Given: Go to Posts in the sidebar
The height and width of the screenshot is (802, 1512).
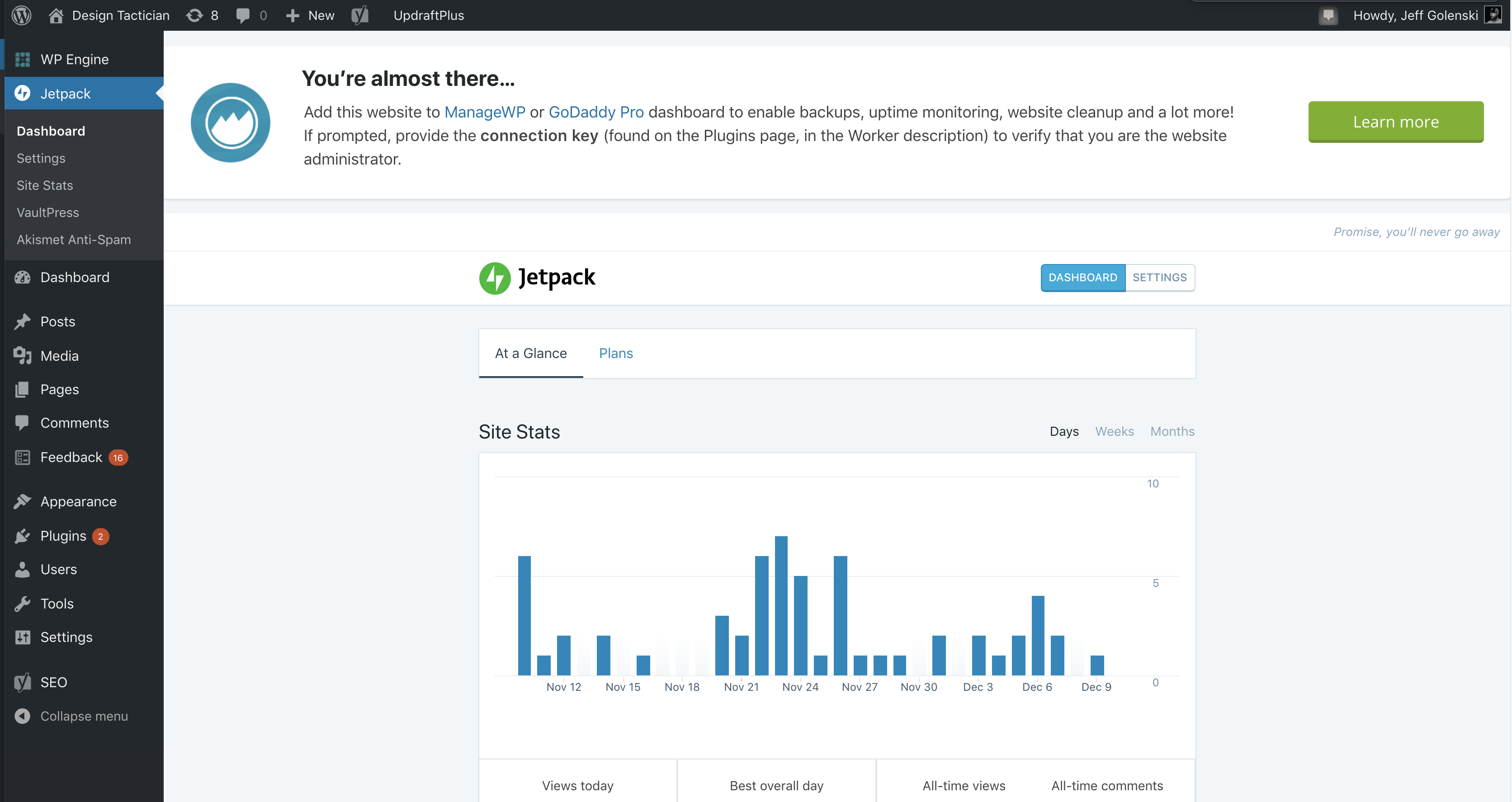Looking at the screenshot, I should pos(57,321).
